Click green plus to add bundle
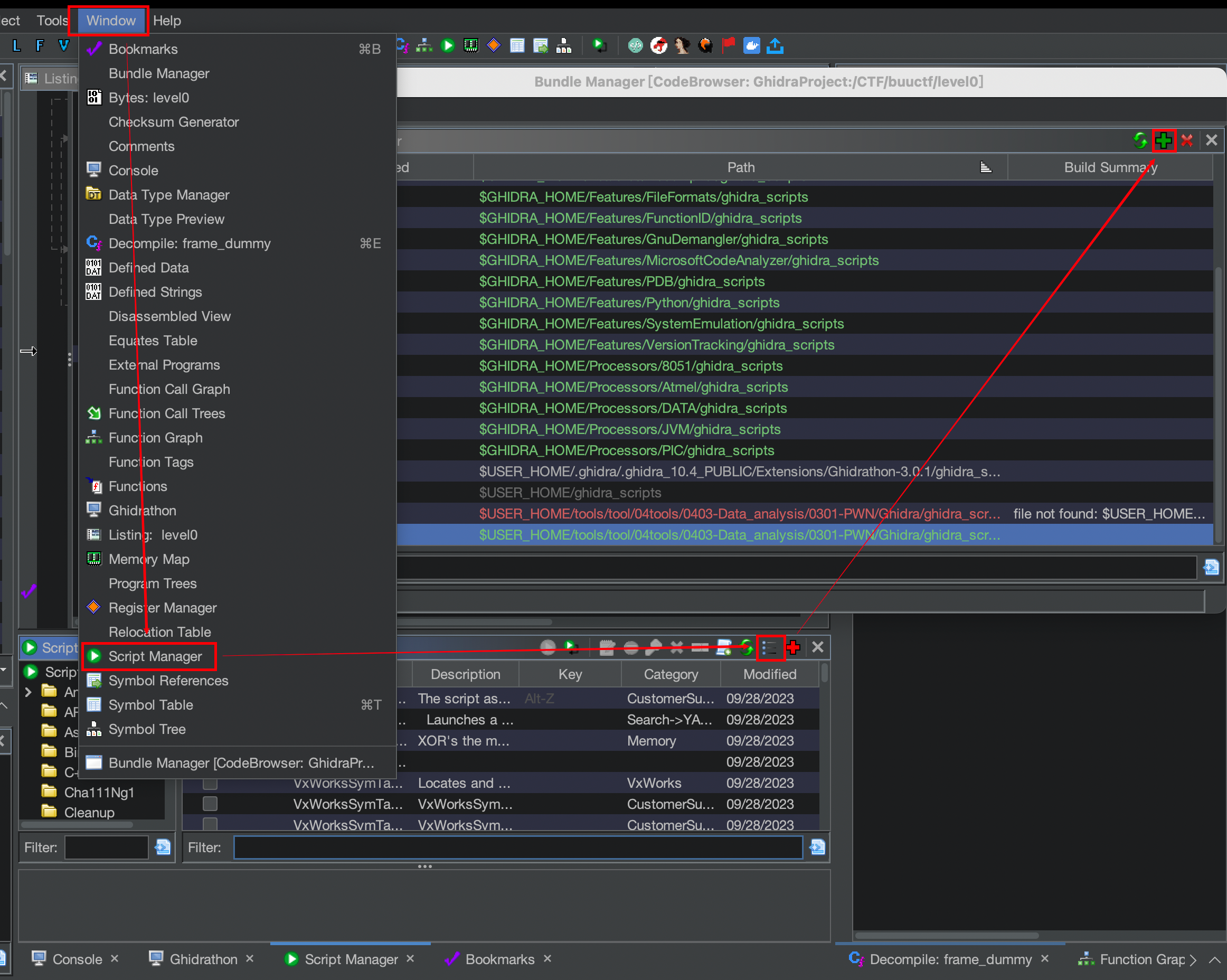Image resolution: width=1227 pixels, height=980 pixels. pos(1163,140)
